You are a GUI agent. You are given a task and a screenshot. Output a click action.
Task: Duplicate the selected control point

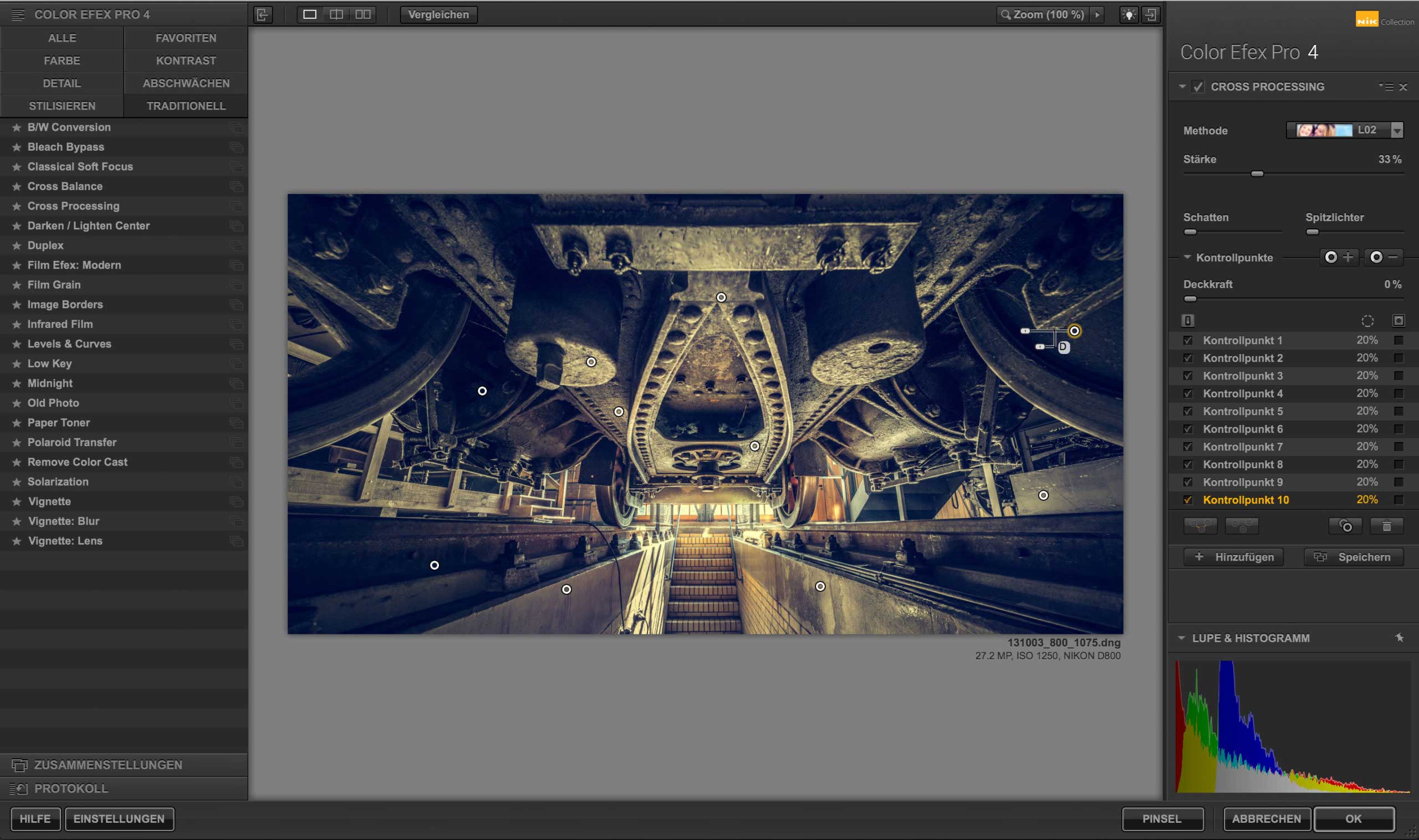point(1345,526)
